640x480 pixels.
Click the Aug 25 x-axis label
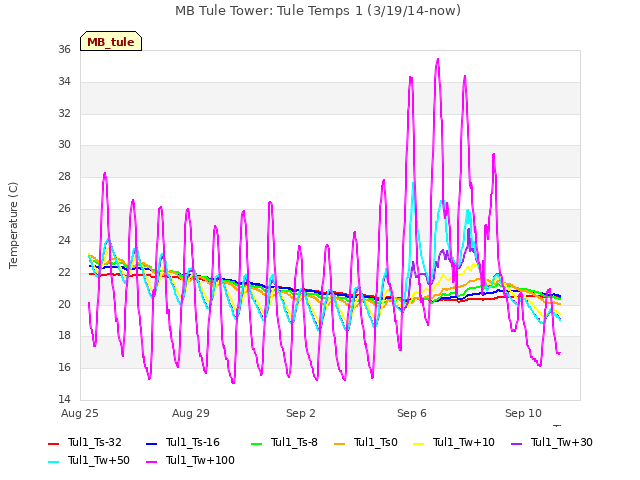pyautogui.click(x=80, y=413)
